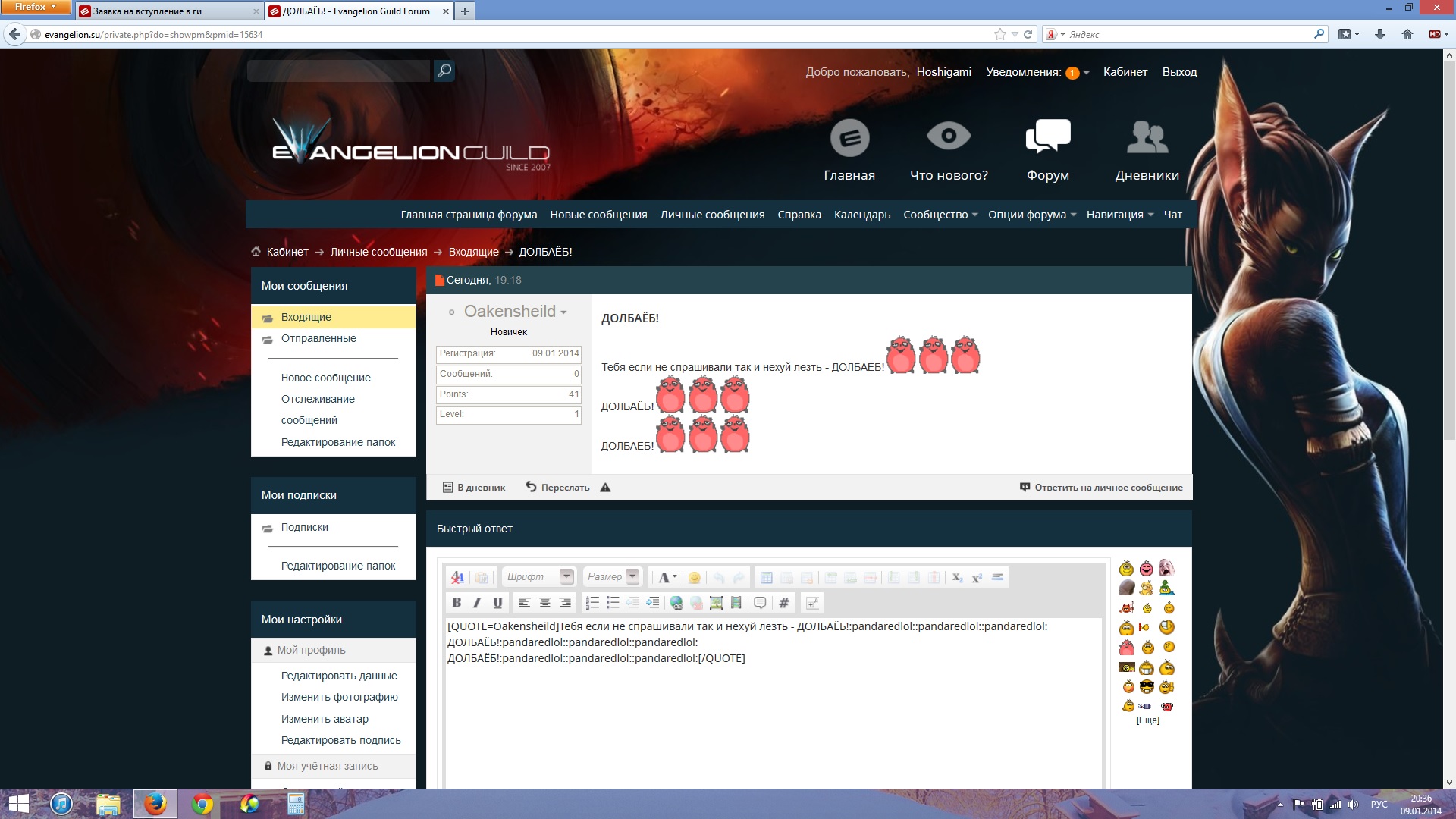
Task: Click the report message warning triangle
Action: (x=605, y=488)
